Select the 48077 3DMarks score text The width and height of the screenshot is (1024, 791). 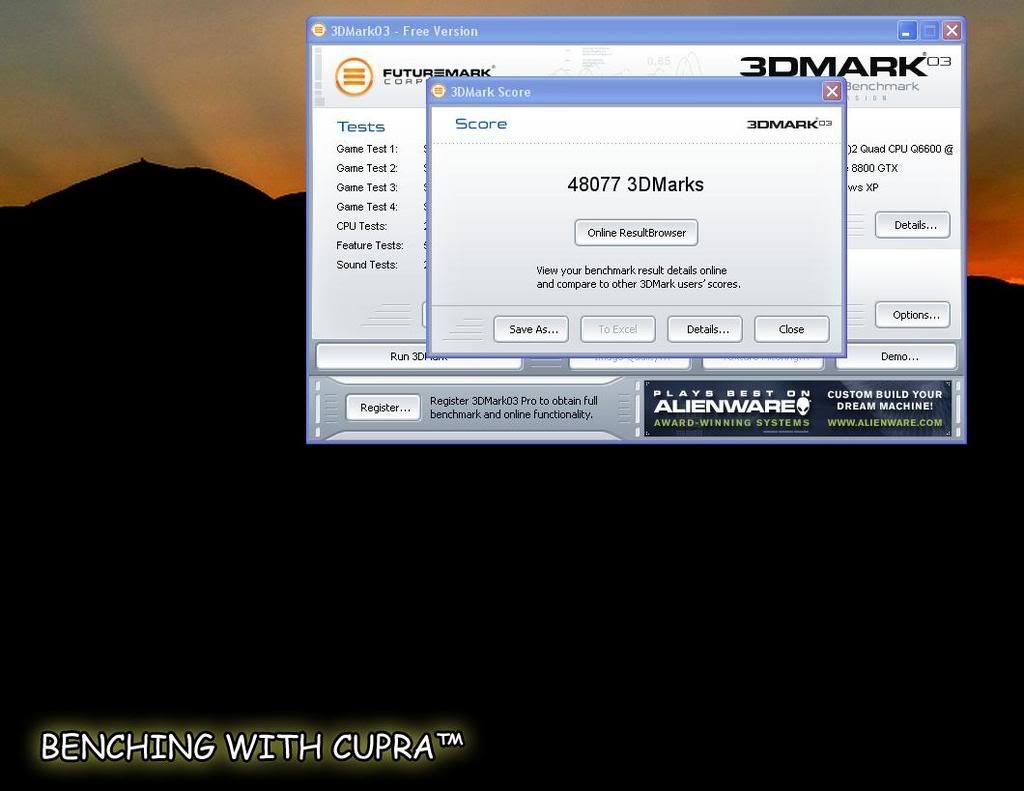(x=635, y=184)
